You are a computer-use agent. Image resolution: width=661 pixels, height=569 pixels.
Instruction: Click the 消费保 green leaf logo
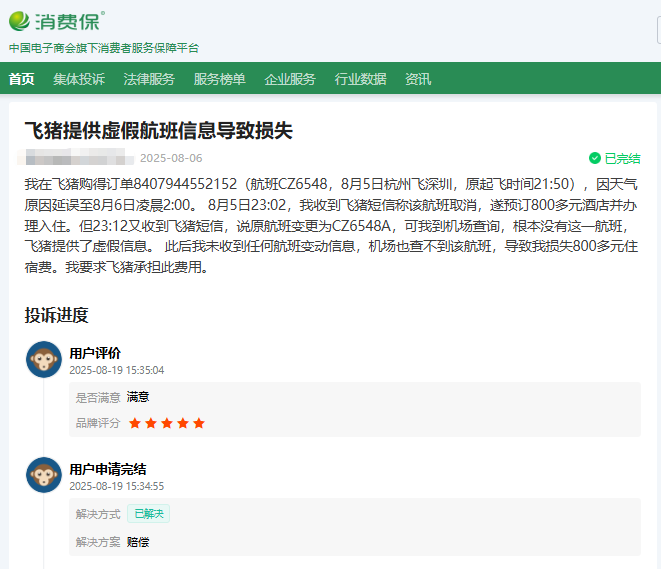(19, 21)
